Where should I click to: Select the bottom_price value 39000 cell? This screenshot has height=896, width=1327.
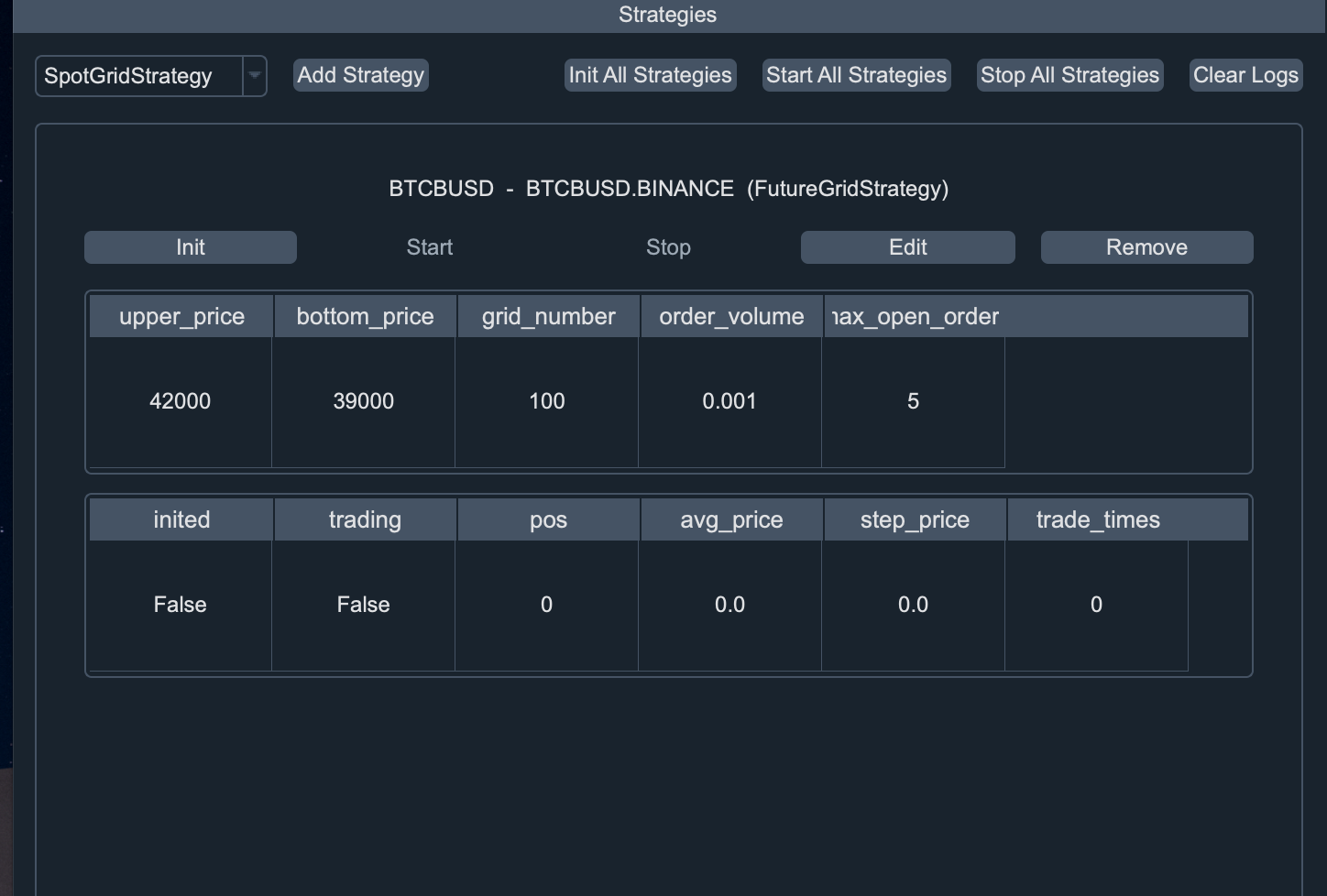pos(364,401)
